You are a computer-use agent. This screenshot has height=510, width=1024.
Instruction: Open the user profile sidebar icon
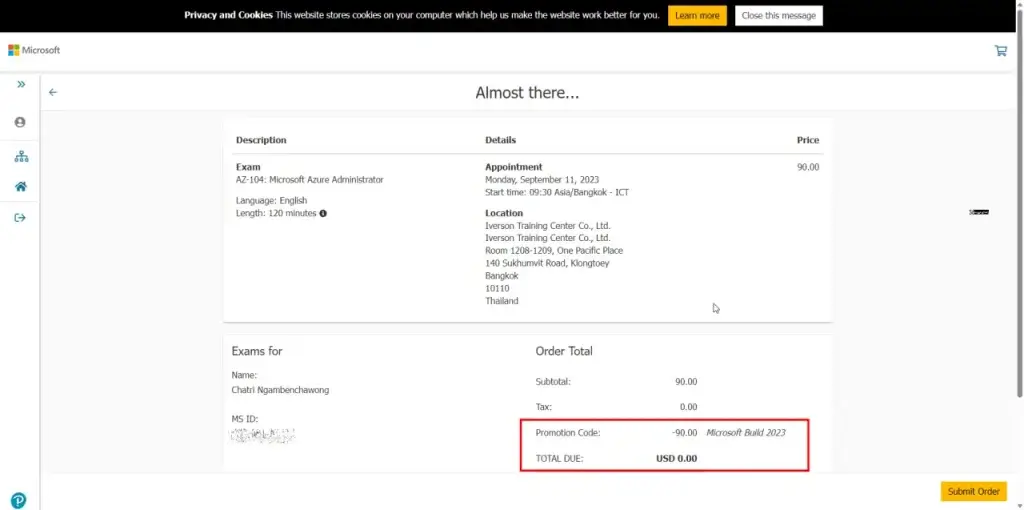[x=20, y=122]
